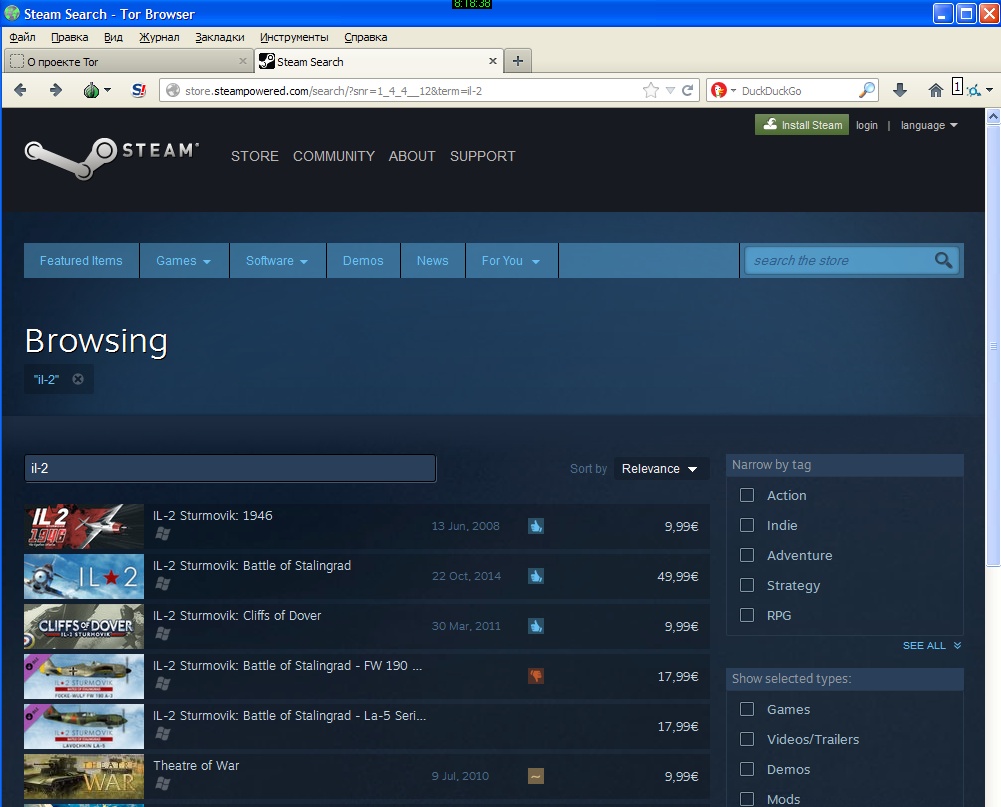Viewport: 1001px width, 807px height.
Task: Switch to the 'О проекте Tor' tab
Action: [x=128, y=61]
